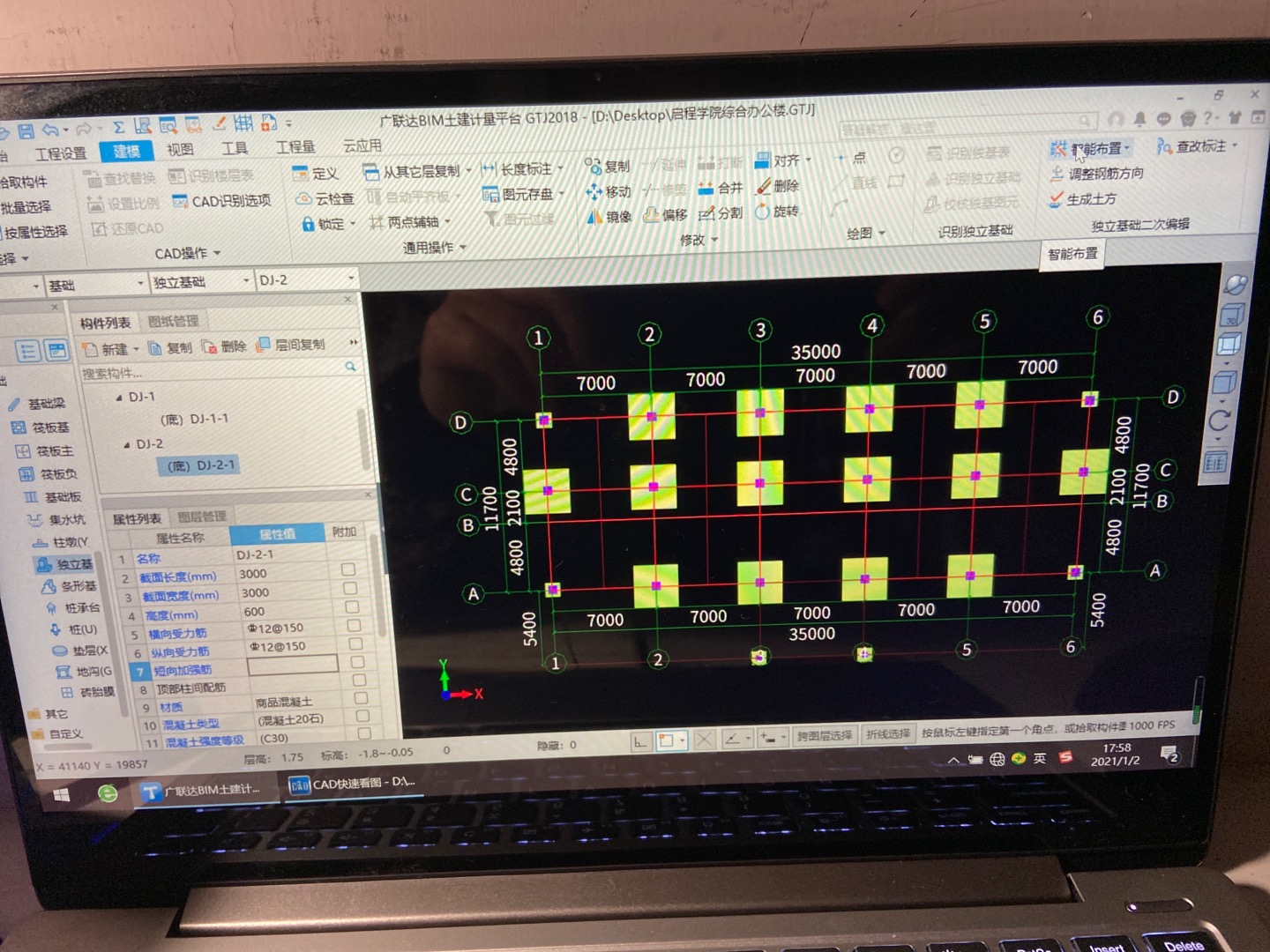The image size is (1270, 952).
Task: Click the 复制 copy tool in the ribbon
Action: pyautogui.click(x=608, y=166)
